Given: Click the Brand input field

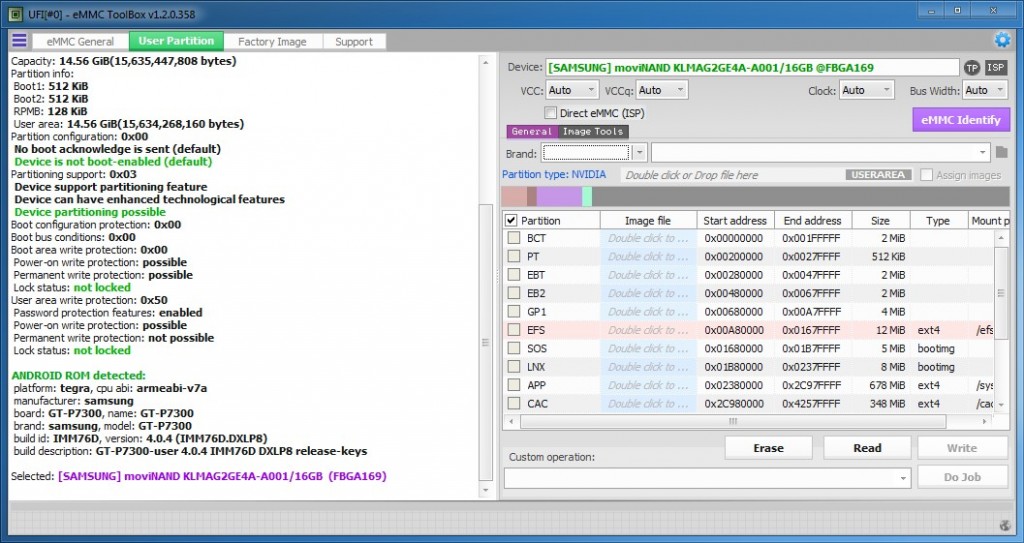Looking at the screenshot, I should pos(586,153).
